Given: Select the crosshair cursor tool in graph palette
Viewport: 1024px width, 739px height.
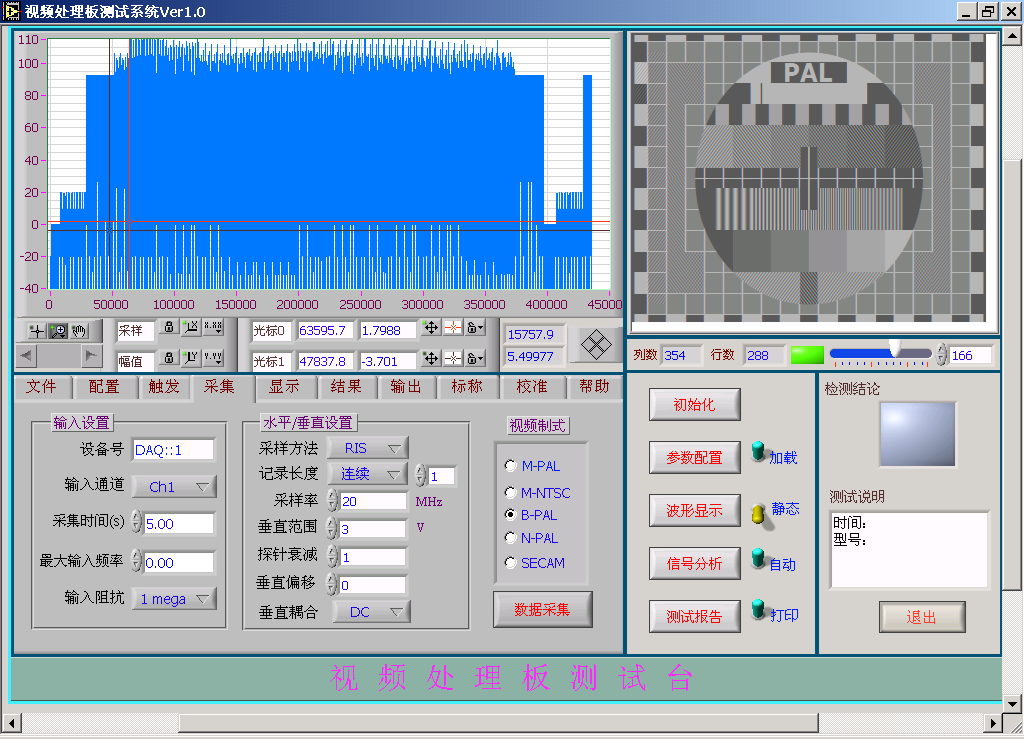Looking at the screenshot, I should (37, 330).
